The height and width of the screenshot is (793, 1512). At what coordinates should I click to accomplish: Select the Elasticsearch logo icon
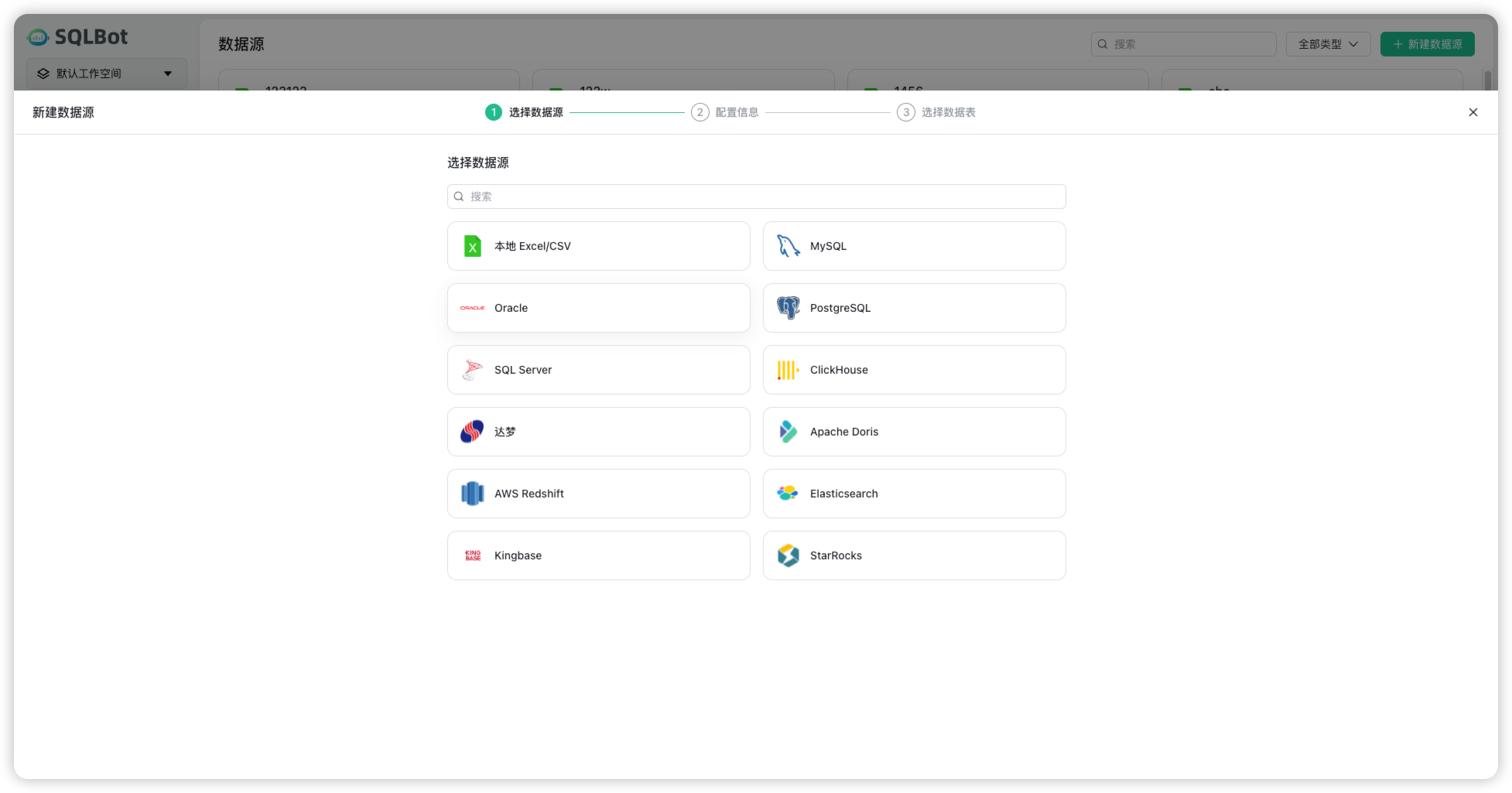[788, 494]
